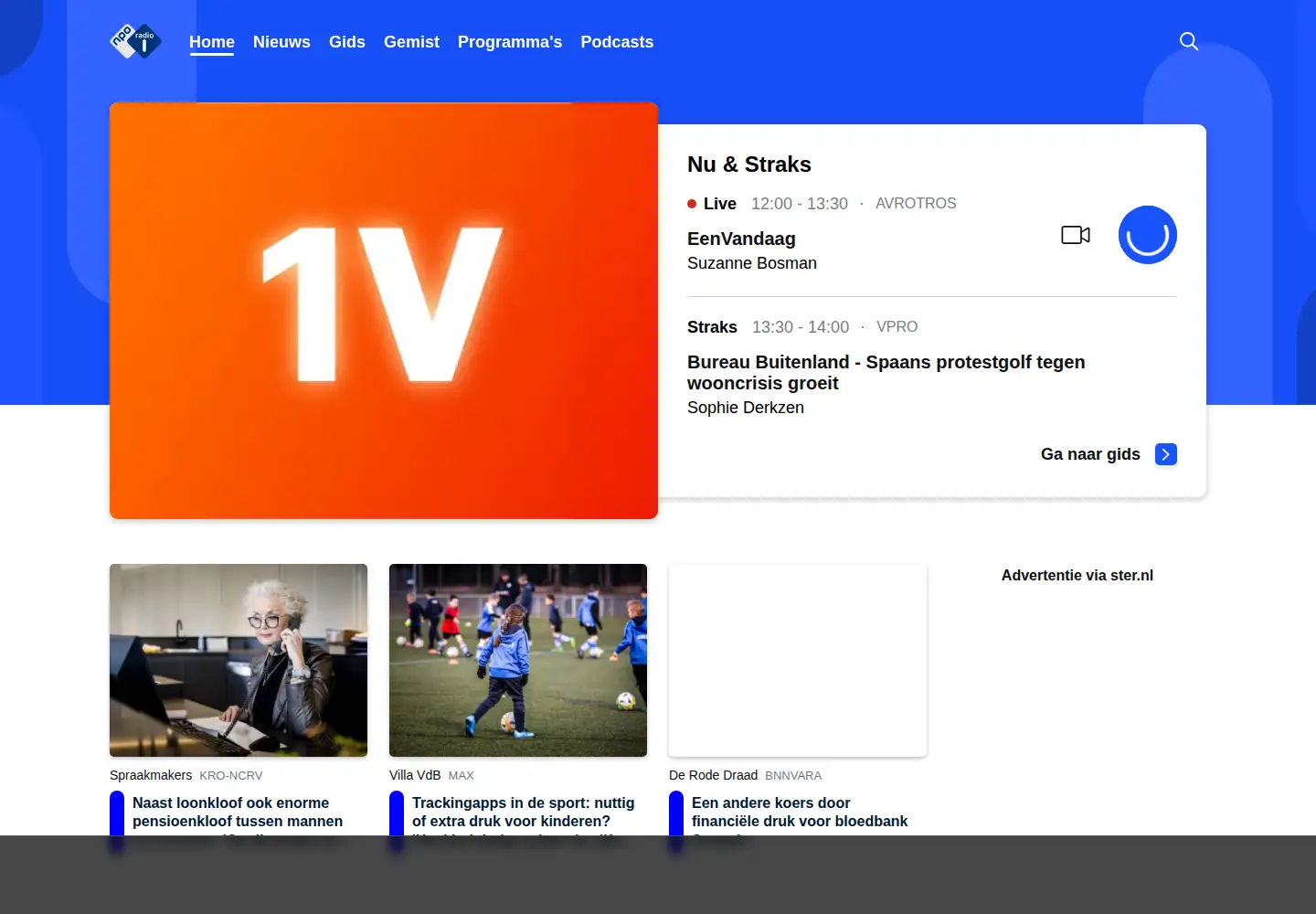Click the Ga naar gids link
Image resolution: width=1316 pixels, height=914 pixels.
point(1090,454)
